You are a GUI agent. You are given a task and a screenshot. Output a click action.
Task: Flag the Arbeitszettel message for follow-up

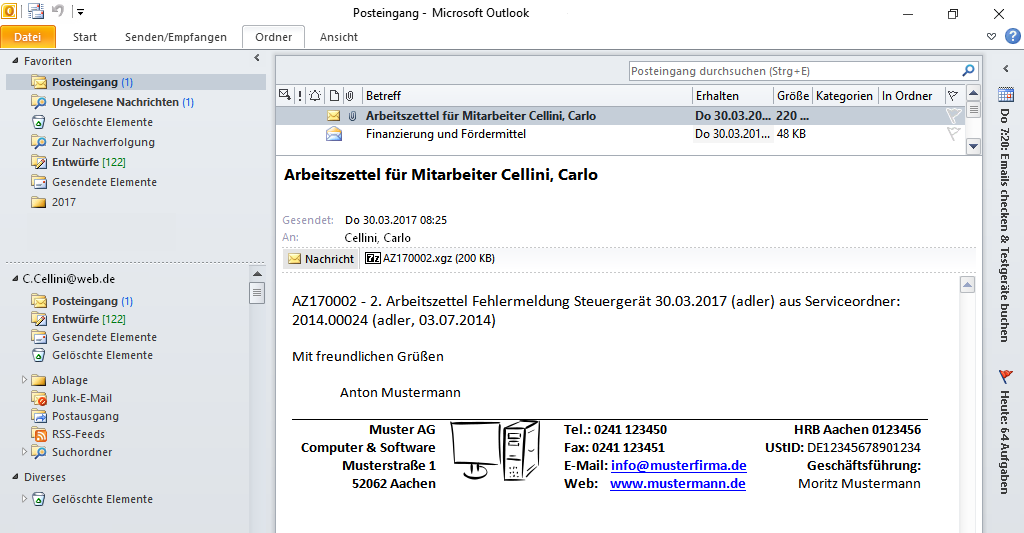coord(953,116)
